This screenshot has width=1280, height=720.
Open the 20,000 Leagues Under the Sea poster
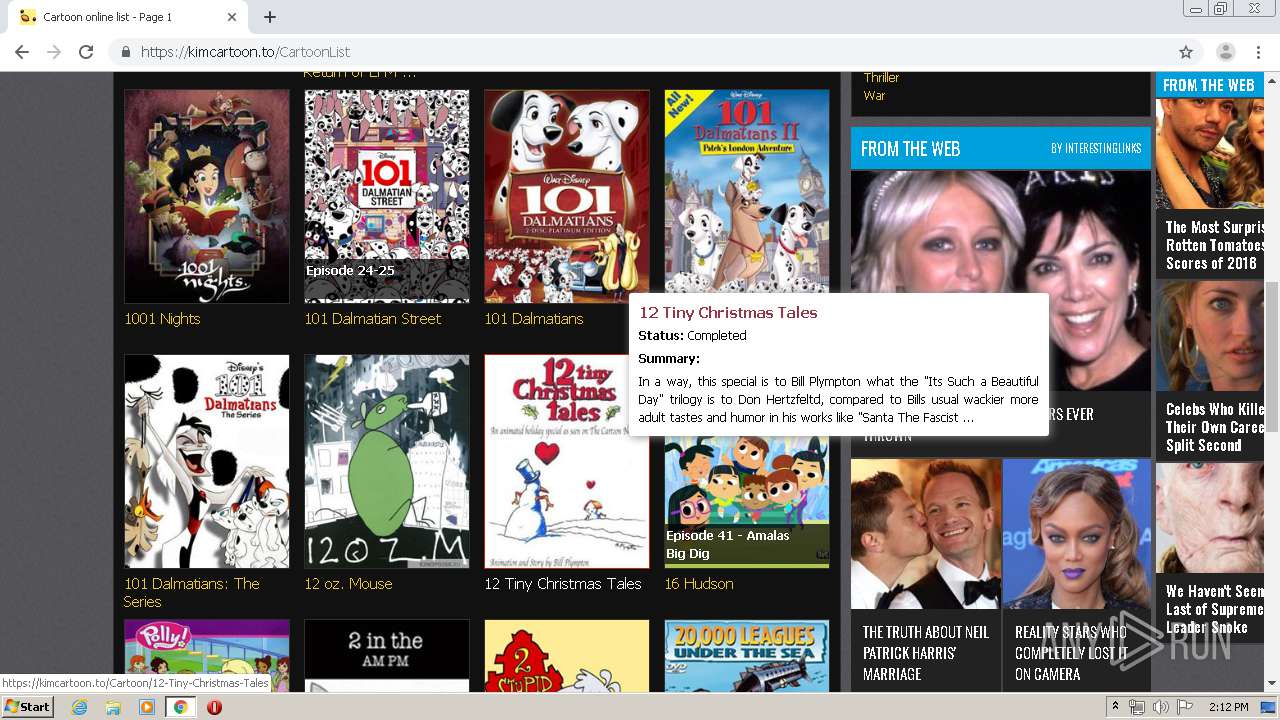point(747,656)
